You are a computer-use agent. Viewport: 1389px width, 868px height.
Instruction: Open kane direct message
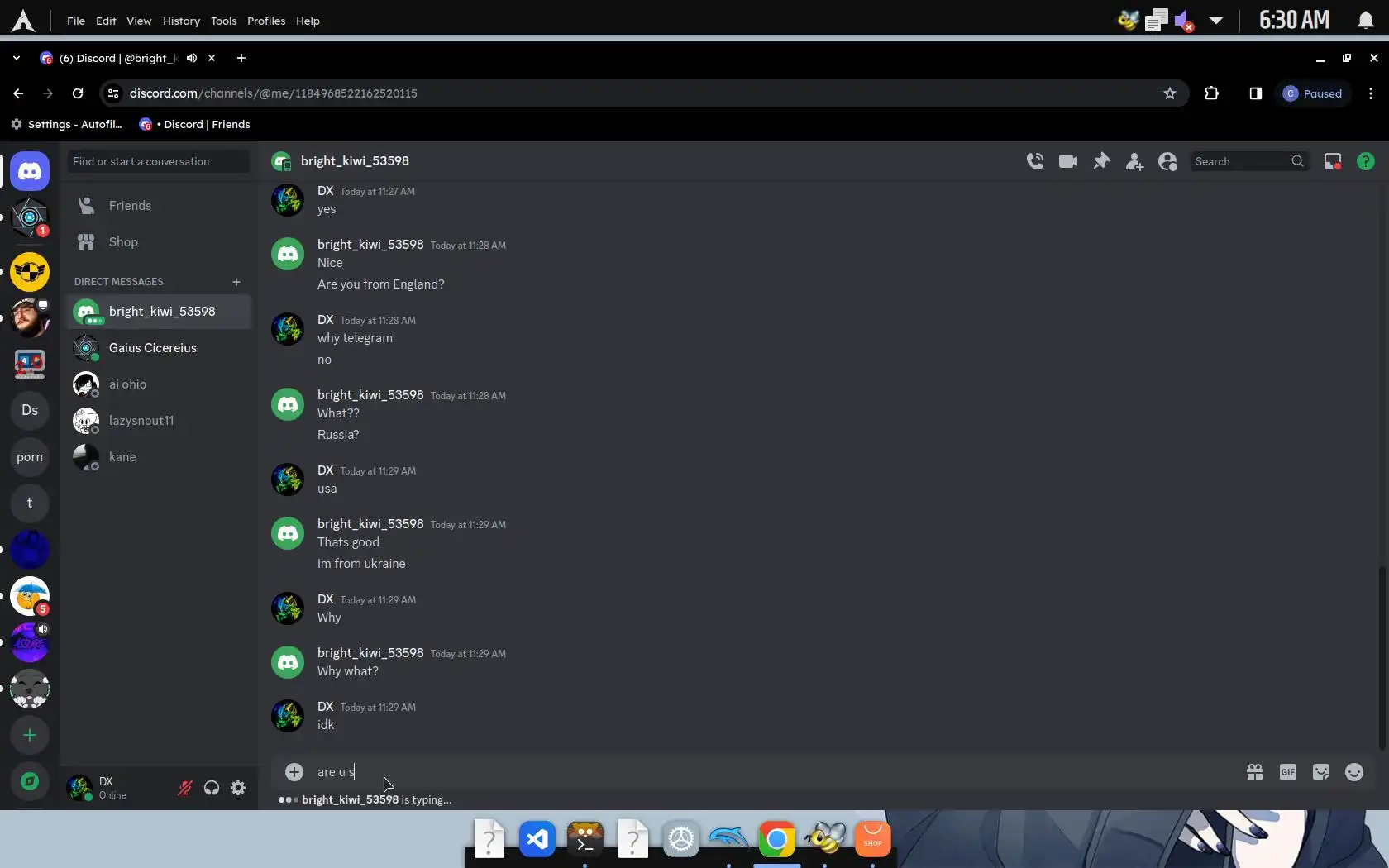tap(159, 457)
